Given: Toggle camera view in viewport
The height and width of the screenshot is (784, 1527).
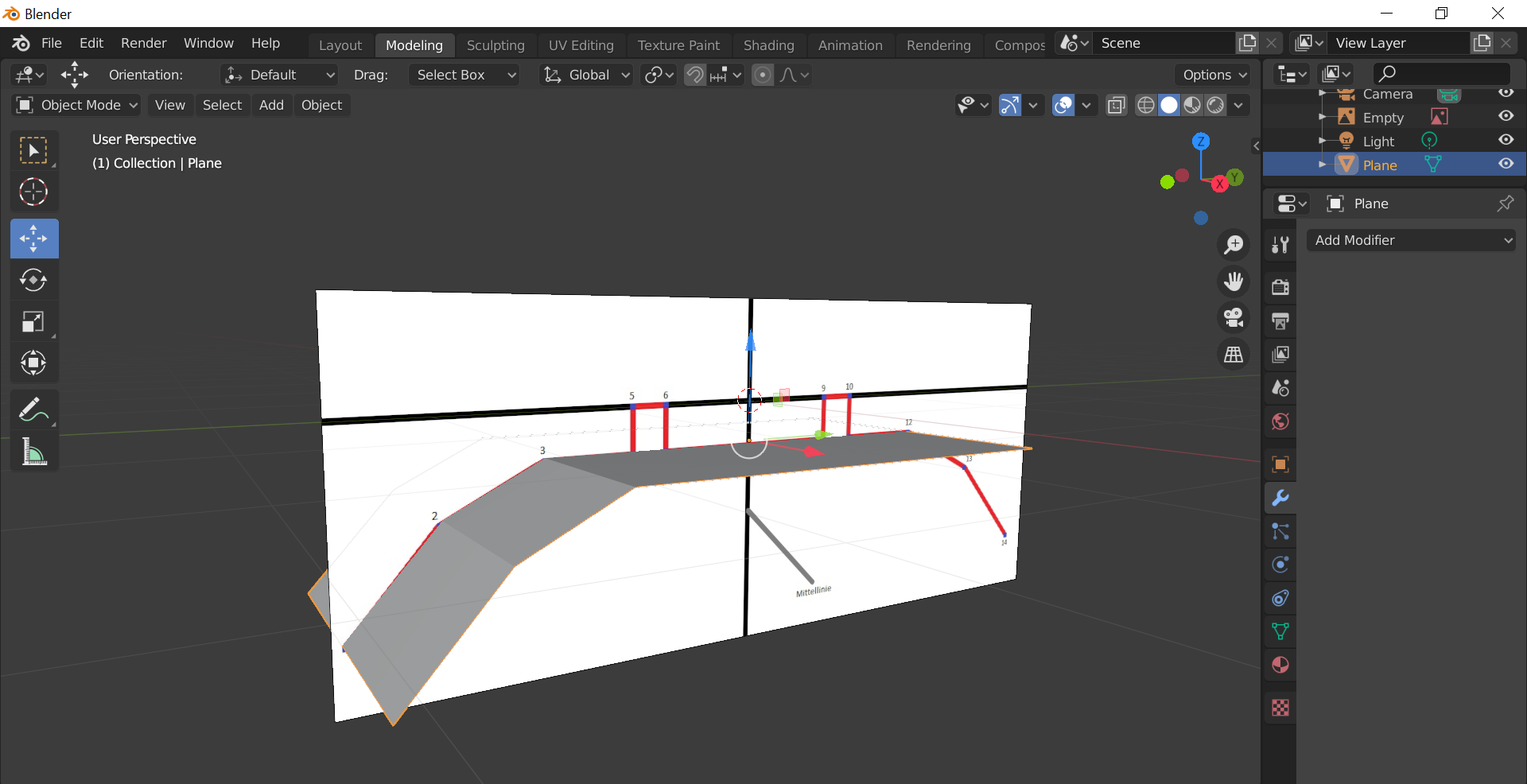Looking at the screenshot, I should (x=1234, y=318).
